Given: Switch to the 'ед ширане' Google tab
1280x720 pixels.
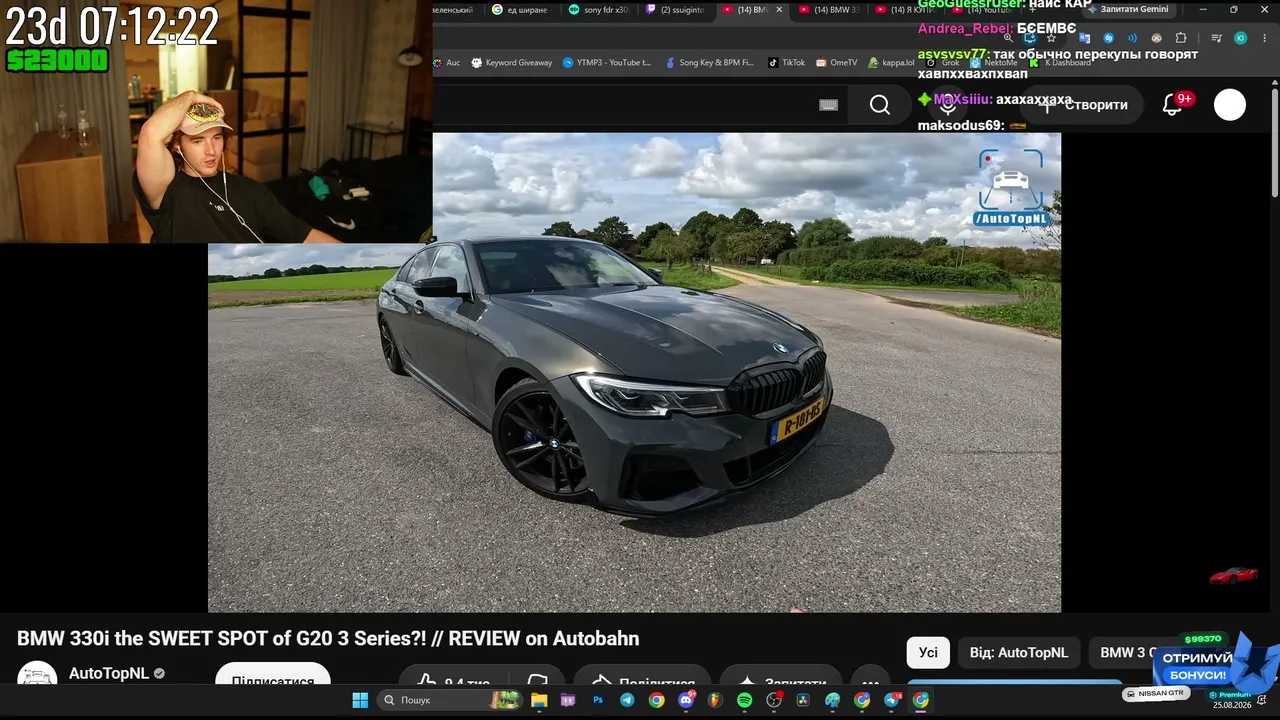Looking at the screenshot, I should point(520,10).
